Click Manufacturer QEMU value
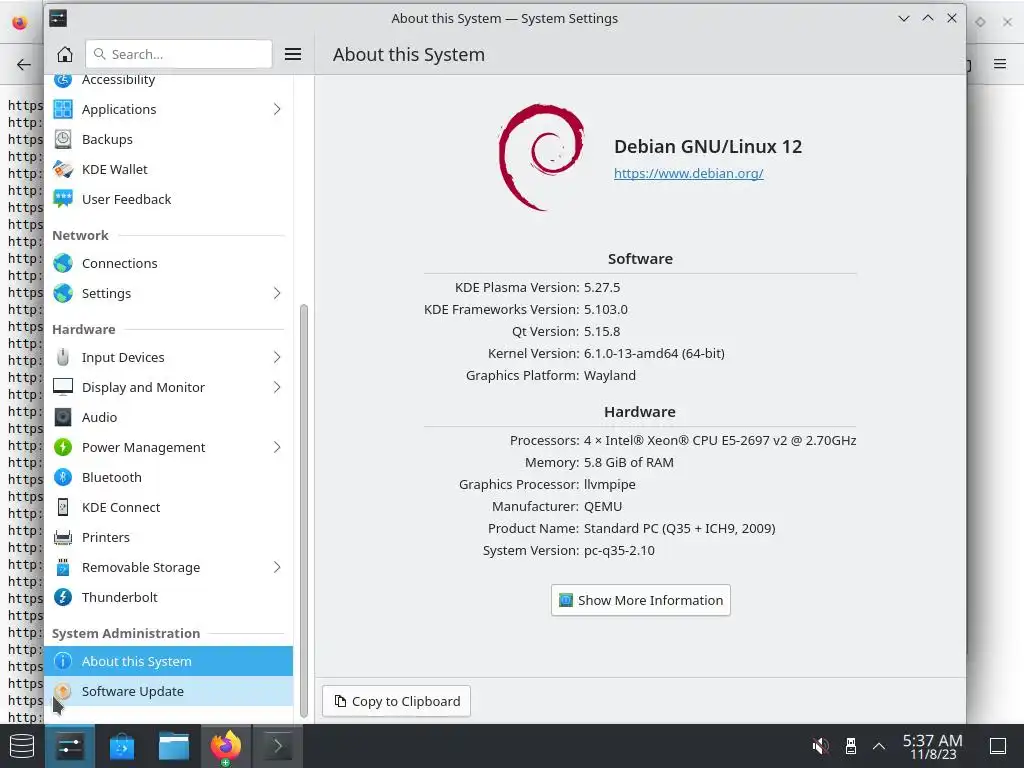The height and width of the screenshot is (768, 1024). click(603, 506)
